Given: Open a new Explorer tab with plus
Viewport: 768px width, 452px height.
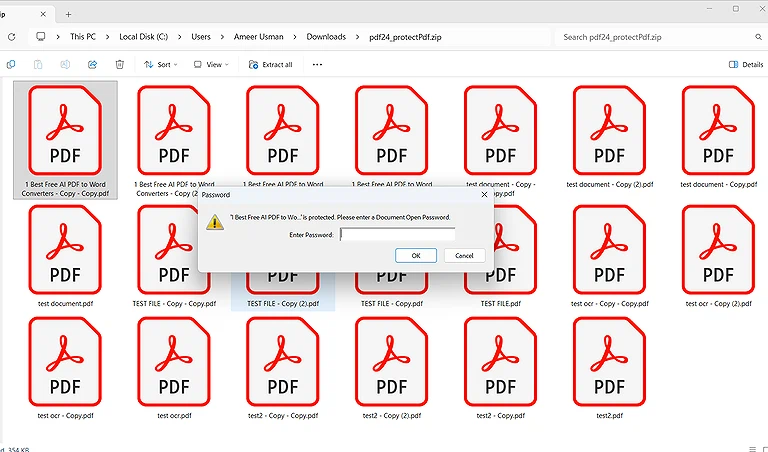Looking at the screenshot, I should click(68, 14).
